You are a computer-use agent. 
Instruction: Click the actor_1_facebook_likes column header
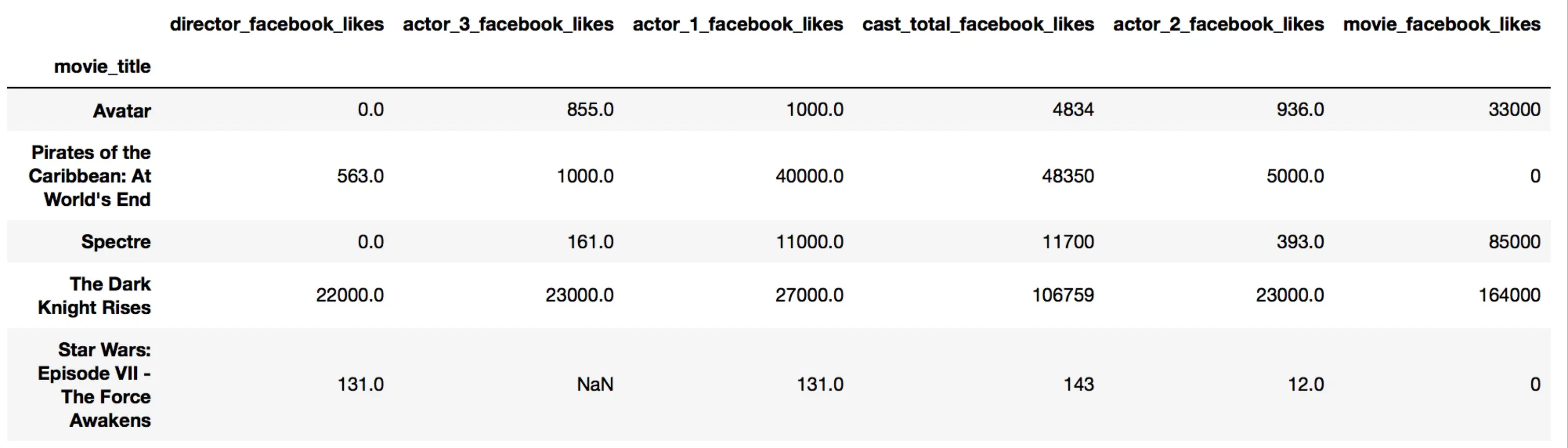pos(738,24)
